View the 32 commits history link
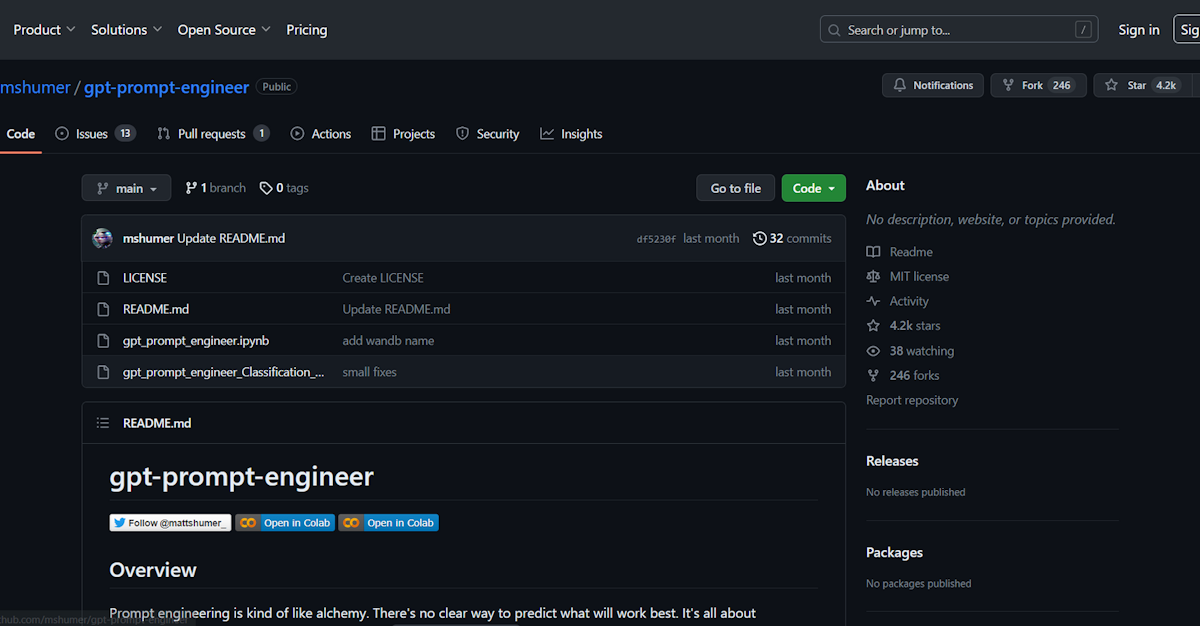 click(x=792, y=238)
